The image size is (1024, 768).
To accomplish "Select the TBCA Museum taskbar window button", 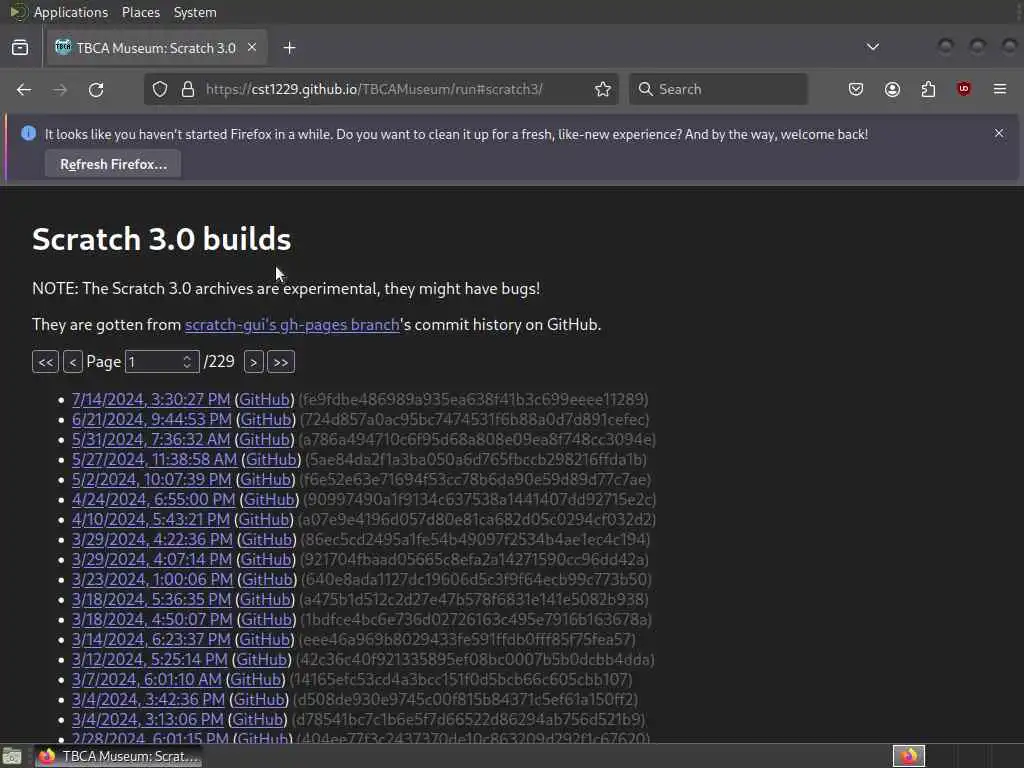I will click(x=118, y=756).
